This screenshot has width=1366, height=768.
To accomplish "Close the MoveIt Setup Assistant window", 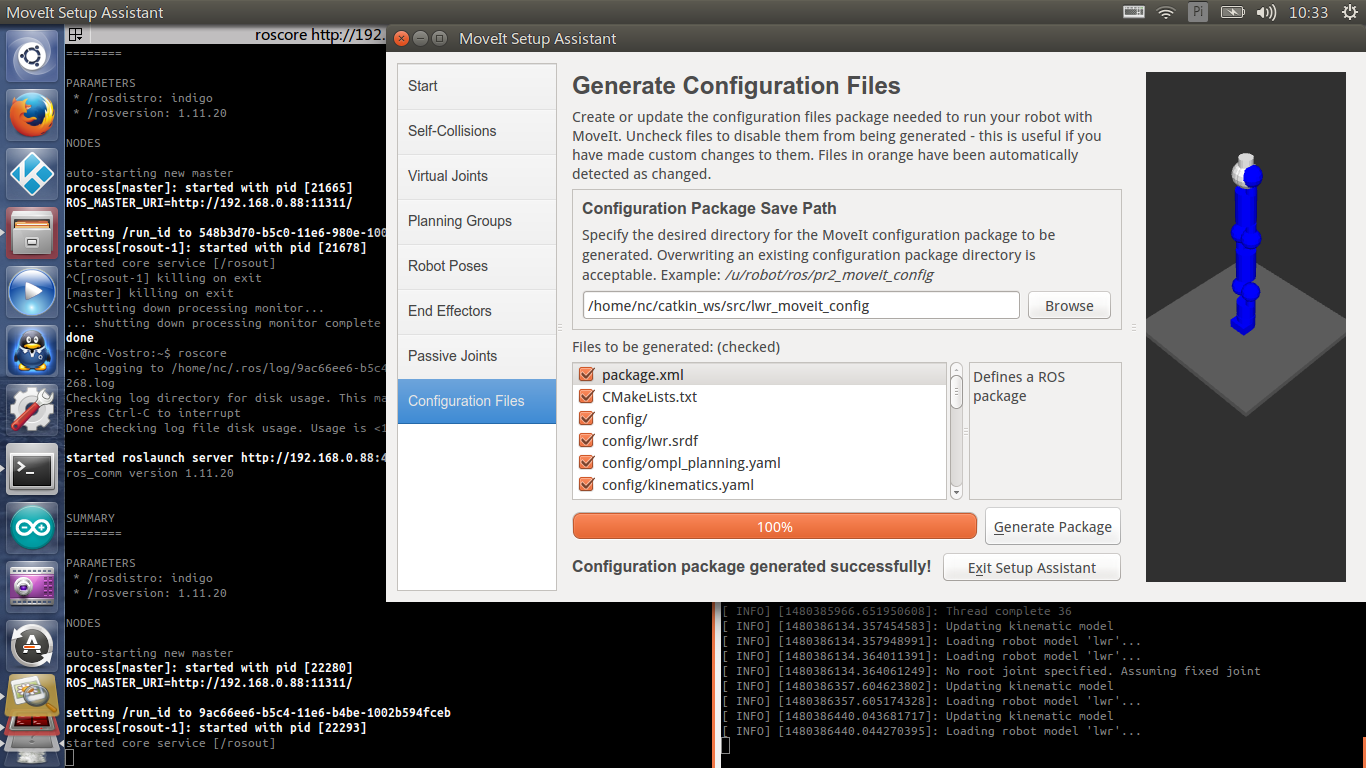I will (401, 39).
